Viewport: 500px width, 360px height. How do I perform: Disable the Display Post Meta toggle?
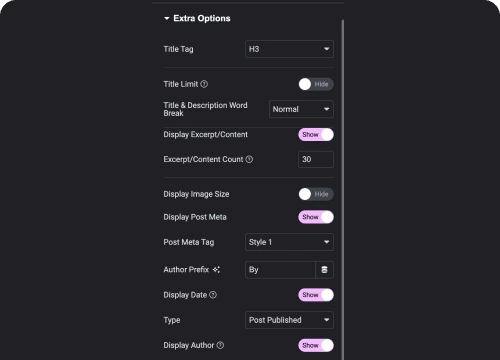tap(316, 217)
